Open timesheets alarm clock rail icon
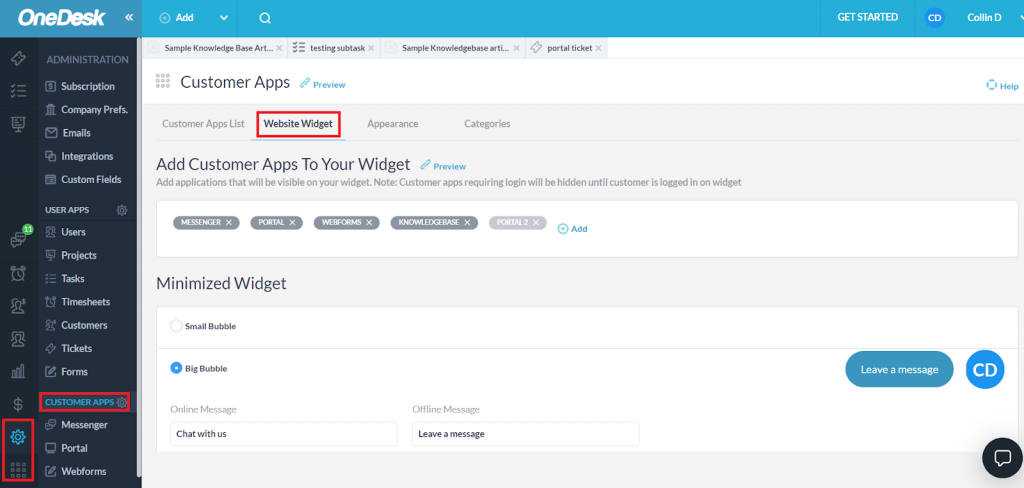The image size is (1024, 488). tap(18, 273)
